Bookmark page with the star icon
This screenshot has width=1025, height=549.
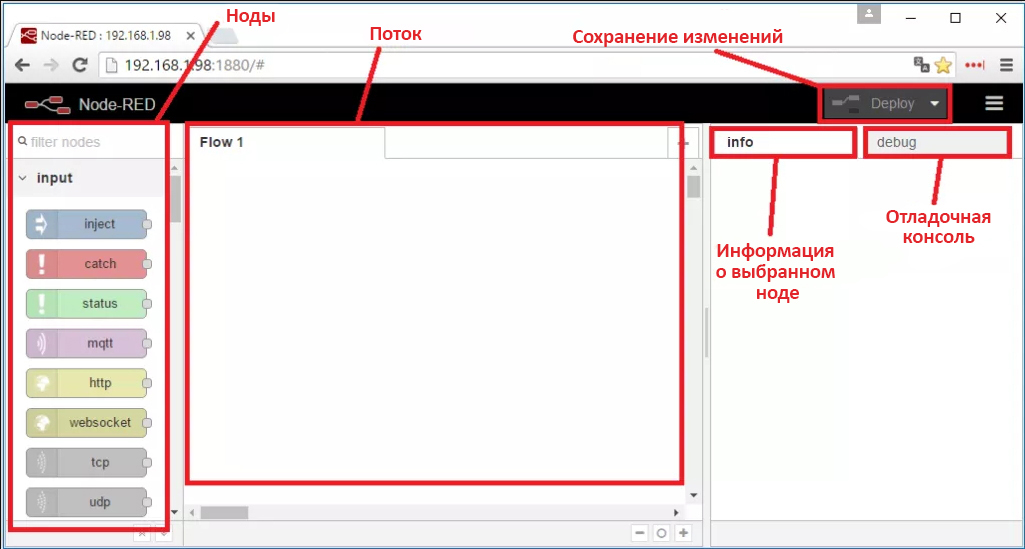point(942,65)
